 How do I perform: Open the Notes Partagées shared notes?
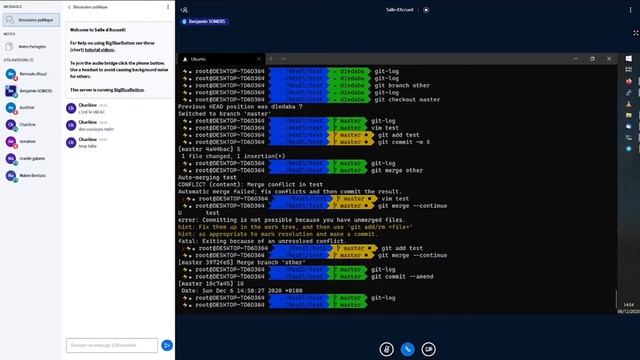pyautogui.click(x=32, y=47)
